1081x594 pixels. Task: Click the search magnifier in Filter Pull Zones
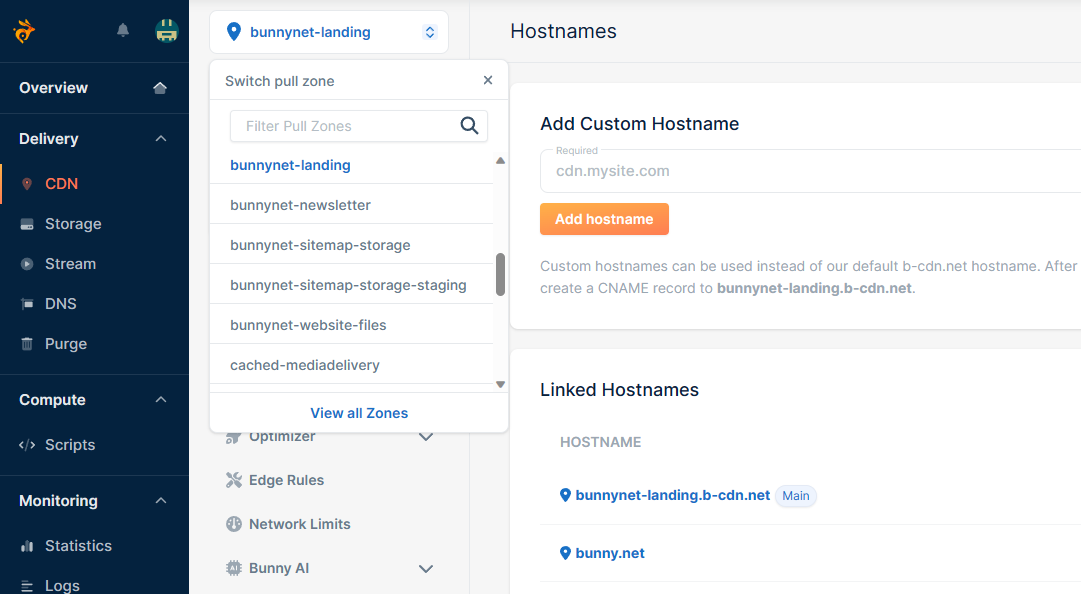click(469, 125)
